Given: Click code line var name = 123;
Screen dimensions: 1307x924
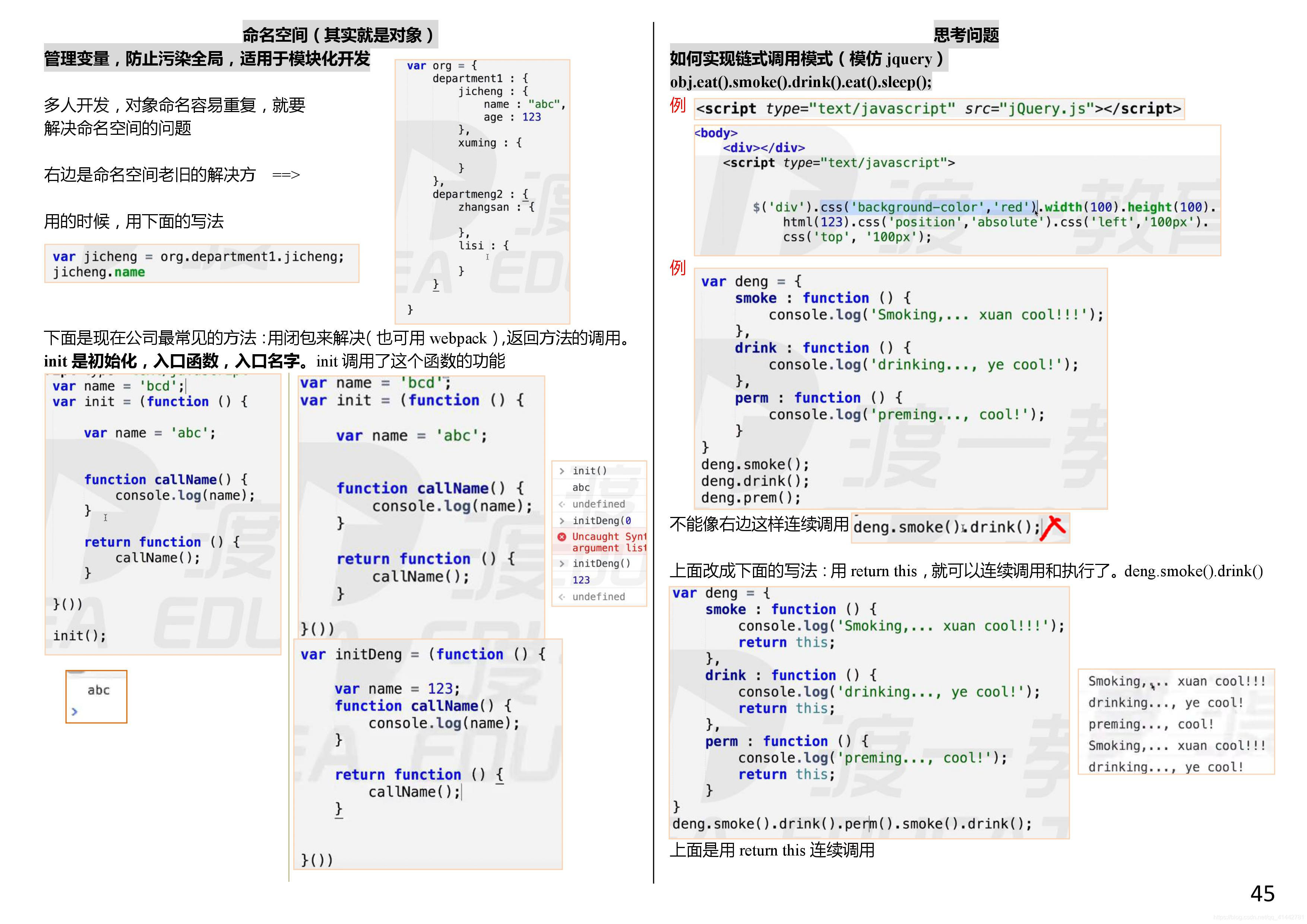Looking at the screenshot, I should point(397,689).
